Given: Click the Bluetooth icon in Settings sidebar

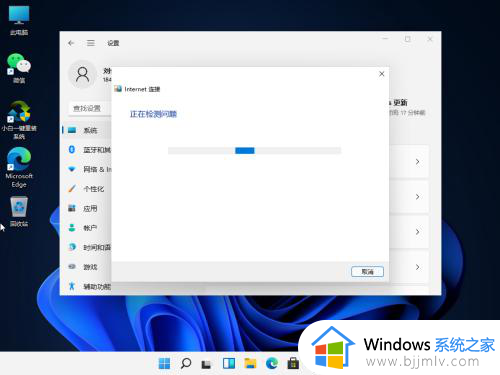Looking at the screenshot, I should tap(72, 149).
